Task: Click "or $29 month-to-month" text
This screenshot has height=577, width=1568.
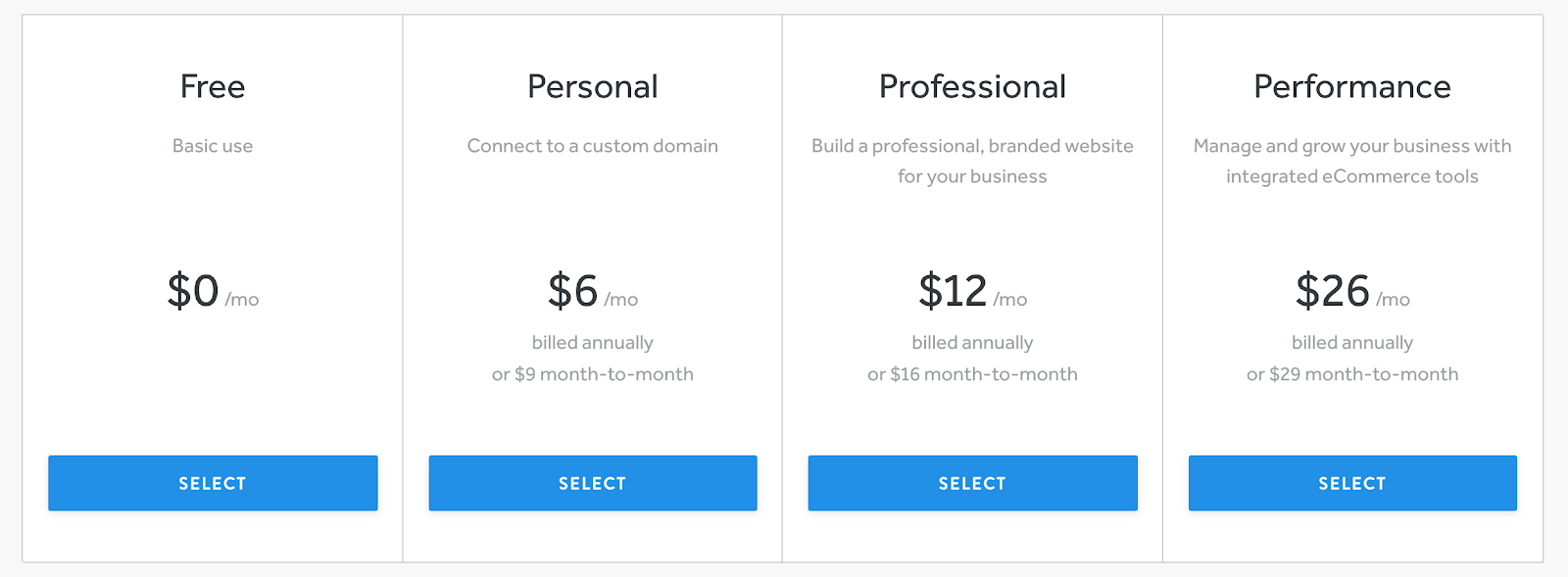Action: tap(1352, 374)
